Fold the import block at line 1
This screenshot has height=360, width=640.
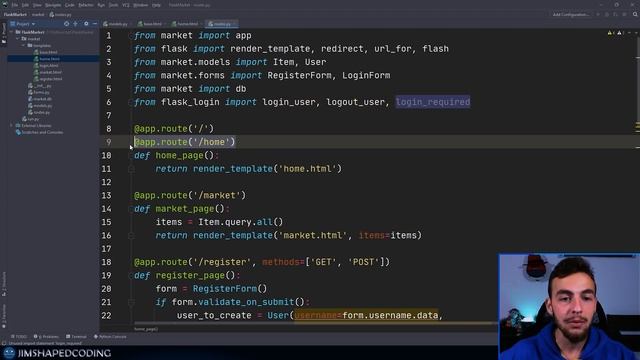131,36
